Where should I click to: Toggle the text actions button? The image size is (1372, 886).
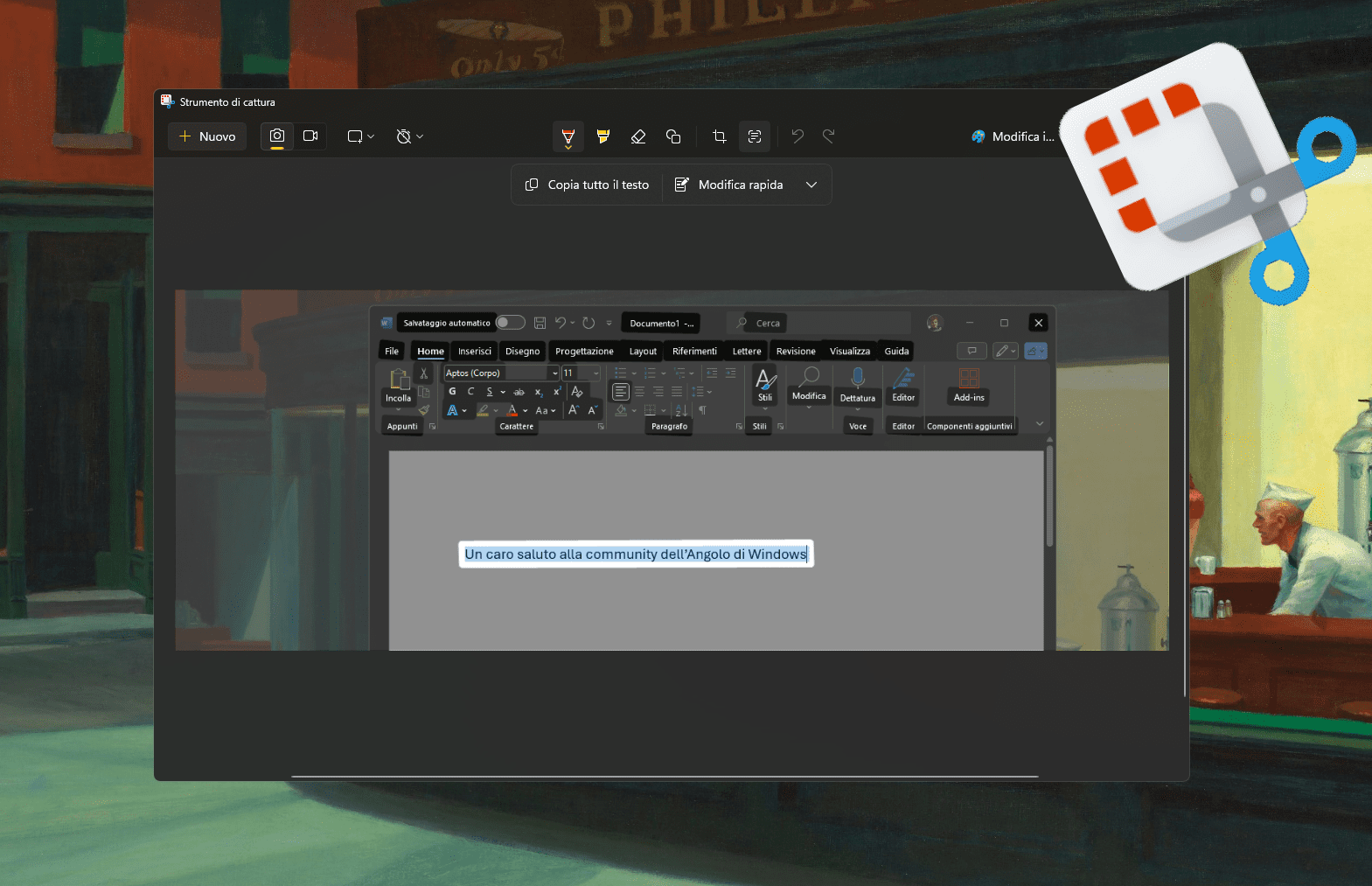coord(755,136)
